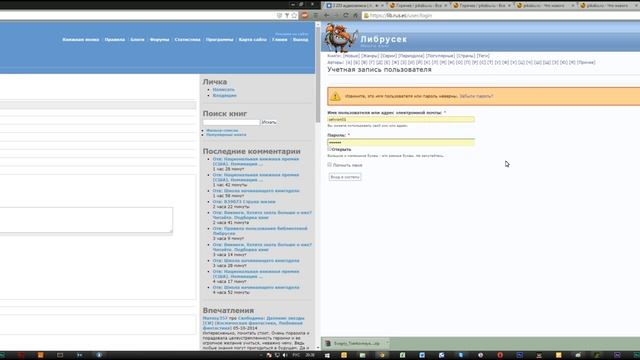The width and height of the screenshot is (640, 360).
Task: Click the Вход в систему button
Action: pos(345,177)
